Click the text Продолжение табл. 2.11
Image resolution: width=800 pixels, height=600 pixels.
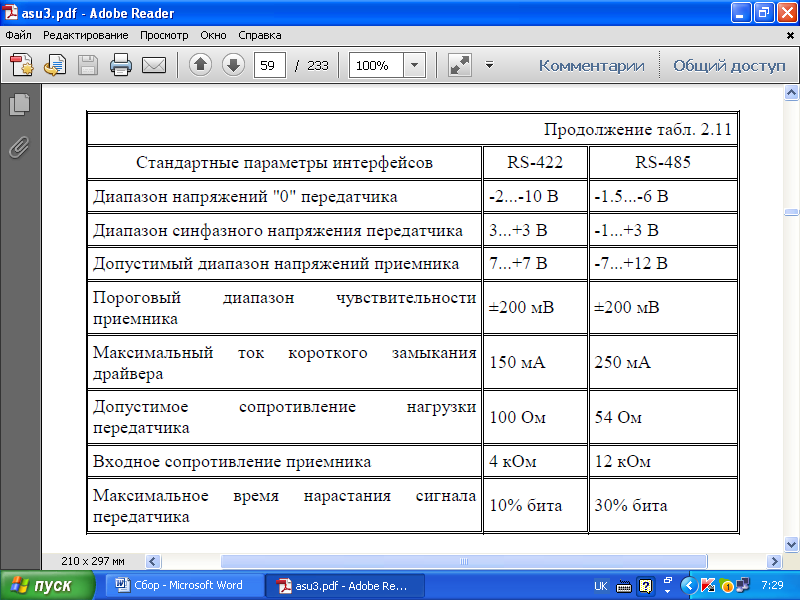638,129
